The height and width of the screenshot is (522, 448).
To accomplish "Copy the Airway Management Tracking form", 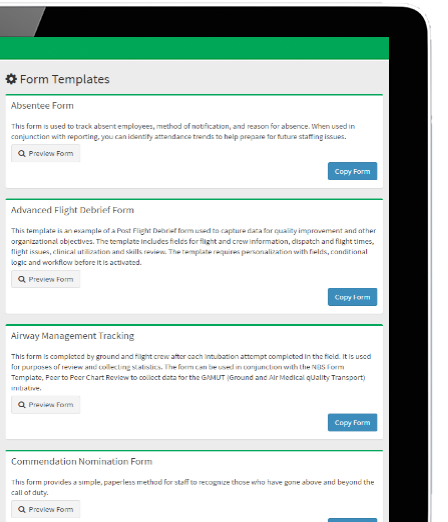I will (352, 422).
